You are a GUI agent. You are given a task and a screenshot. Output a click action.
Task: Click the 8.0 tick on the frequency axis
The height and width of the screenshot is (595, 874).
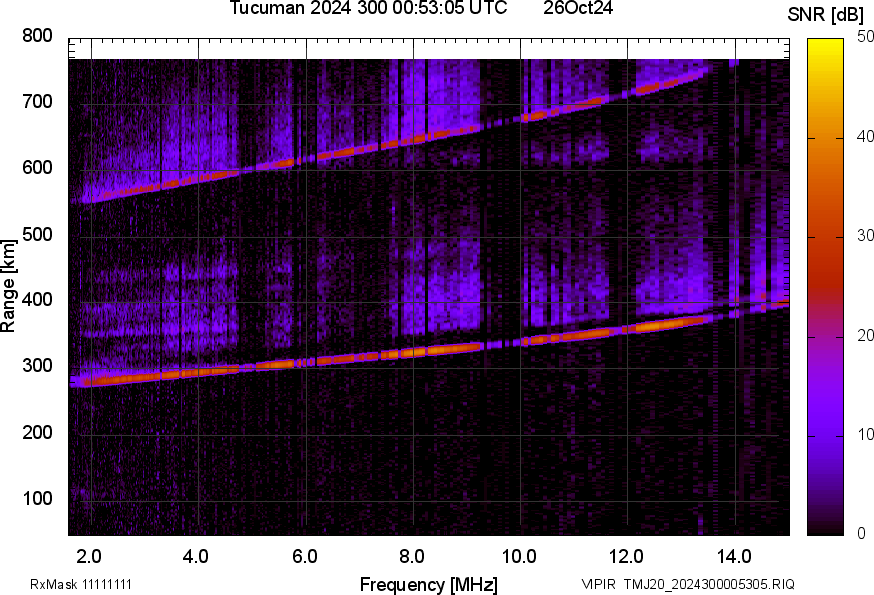pos(412,556)
